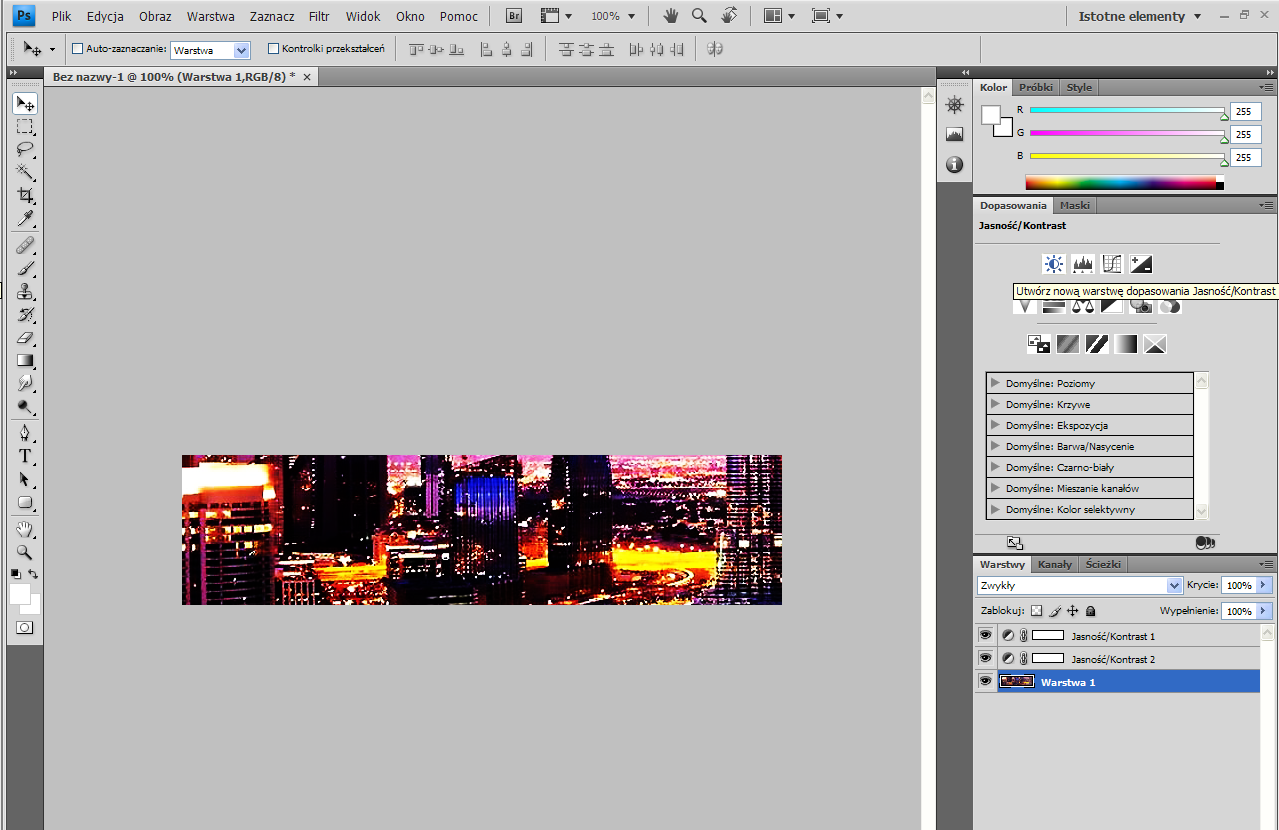The image size is (1279, 830).
Task: Open the collapsed Histogram panel icon
Action: 954,134
